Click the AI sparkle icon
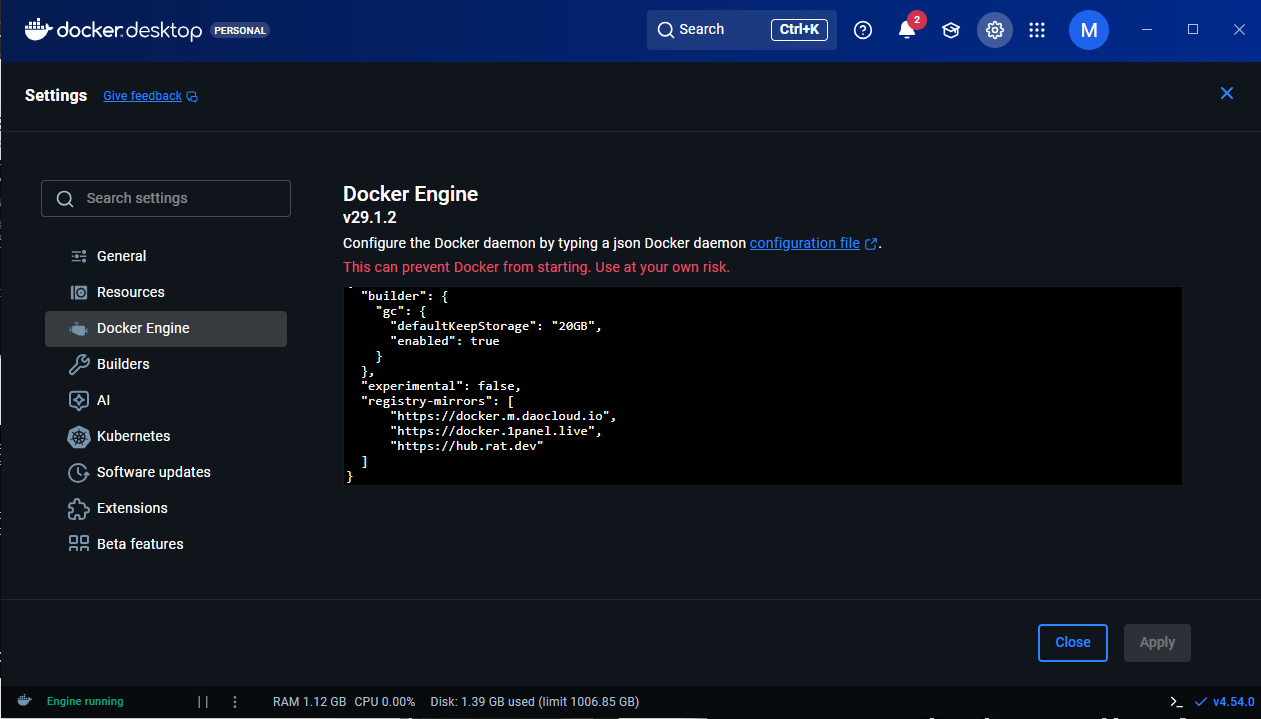 coord(79,400)
